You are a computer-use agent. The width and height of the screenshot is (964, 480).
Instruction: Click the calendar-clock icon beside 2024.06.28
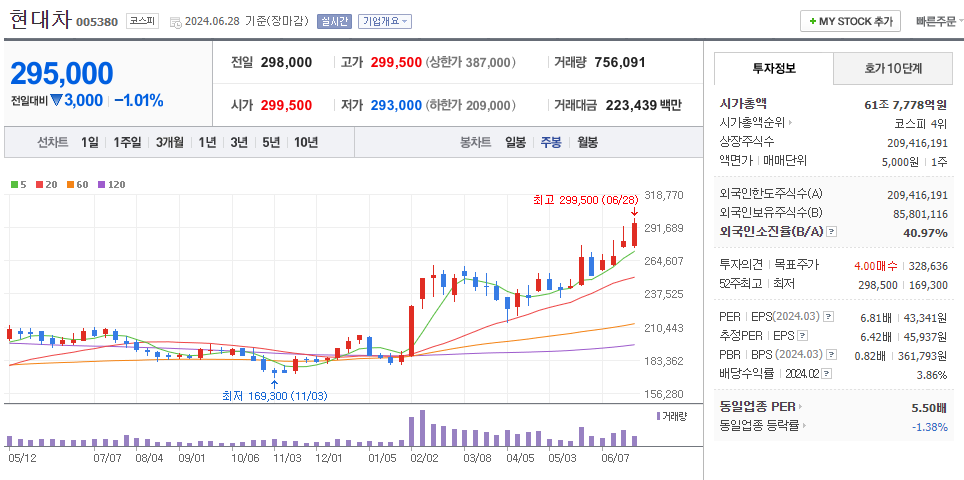175,22
